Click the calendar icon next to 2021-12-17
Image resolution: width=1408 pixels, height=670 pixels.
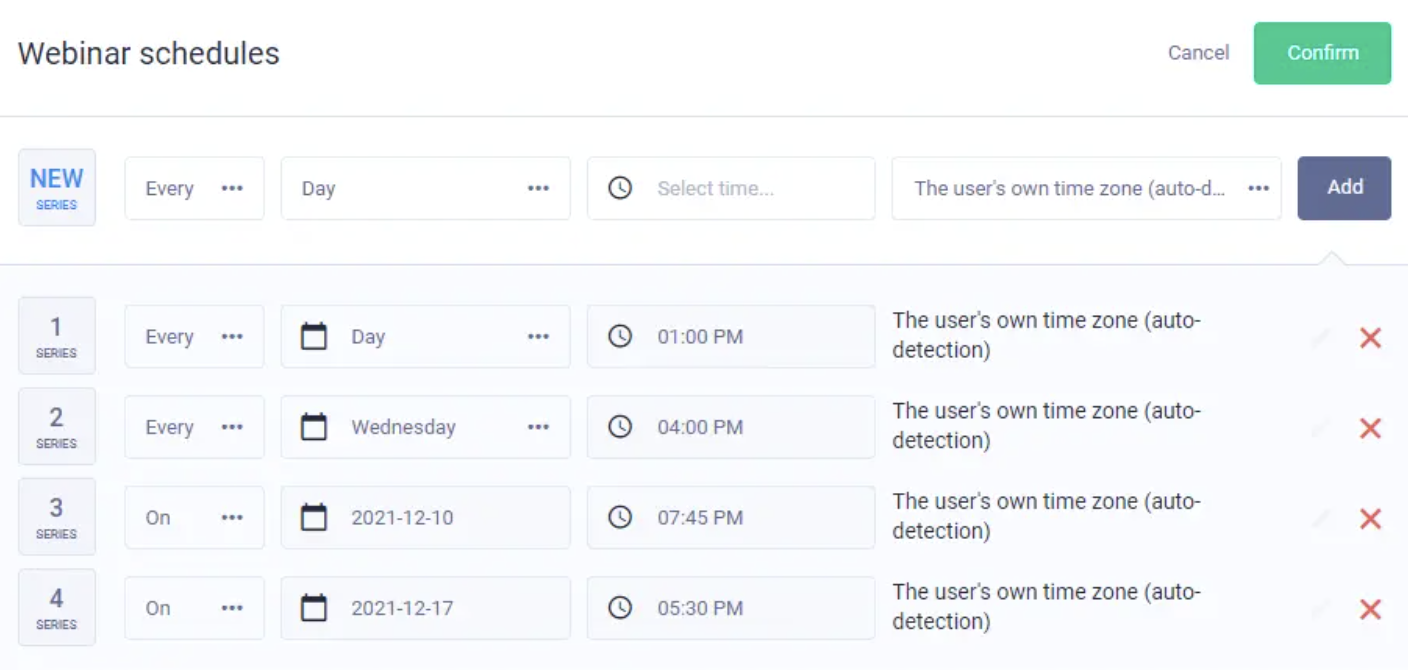[x=314, y=607]
